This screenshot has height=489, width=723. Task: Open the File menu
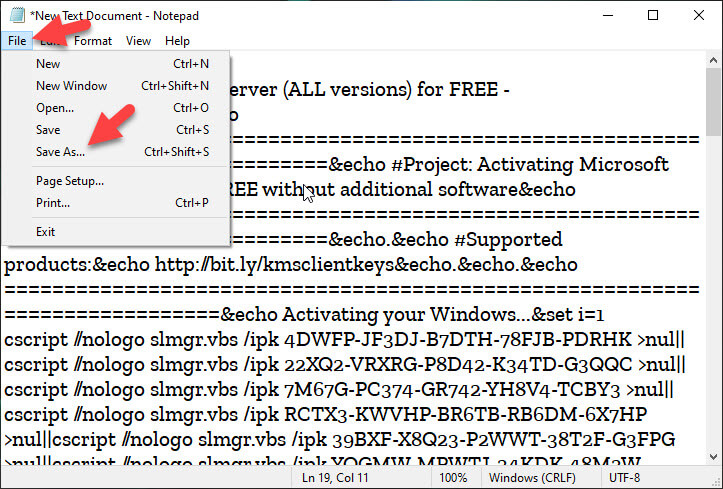[x=16, y=41]
